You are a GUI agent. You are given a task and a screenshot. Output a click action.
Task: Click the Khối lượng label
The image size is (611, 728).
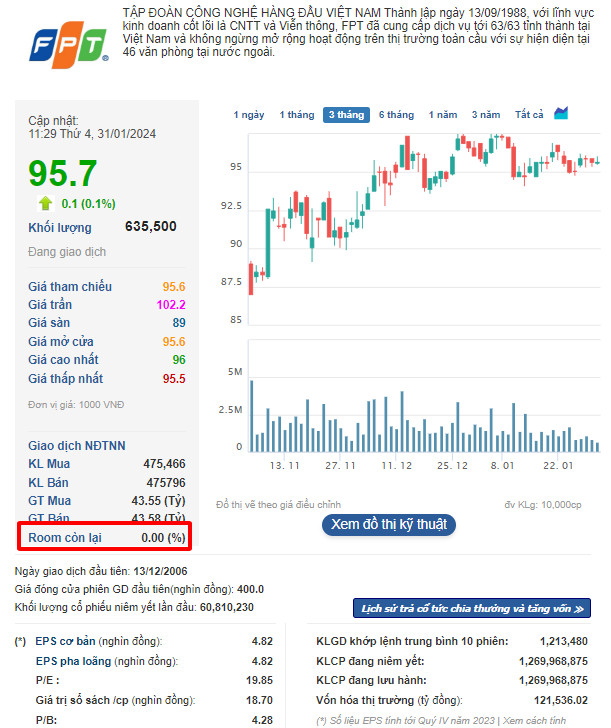(60, 228)
